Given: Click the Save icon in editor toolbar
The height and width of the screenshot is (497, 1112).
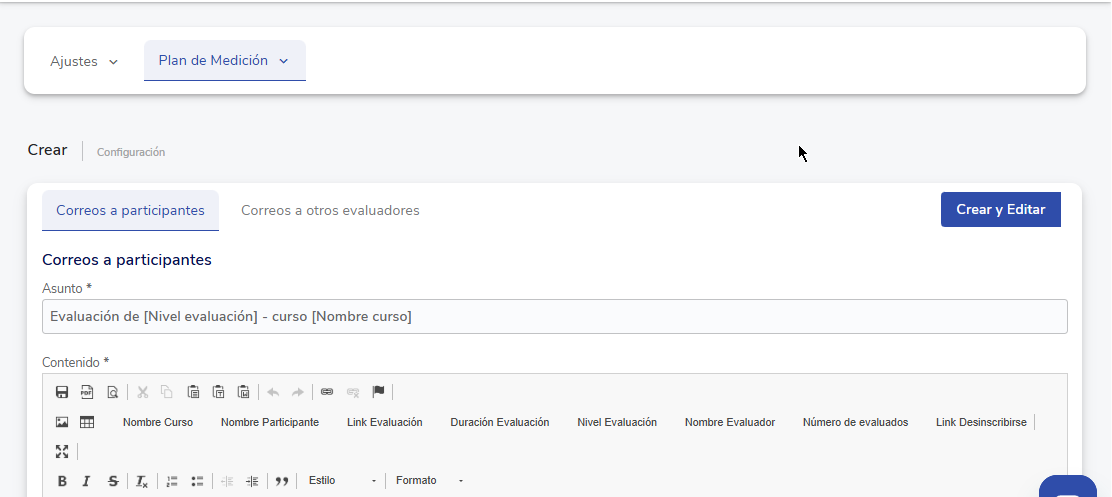Looking at the screenshot, I should click(x=62, y=392).
